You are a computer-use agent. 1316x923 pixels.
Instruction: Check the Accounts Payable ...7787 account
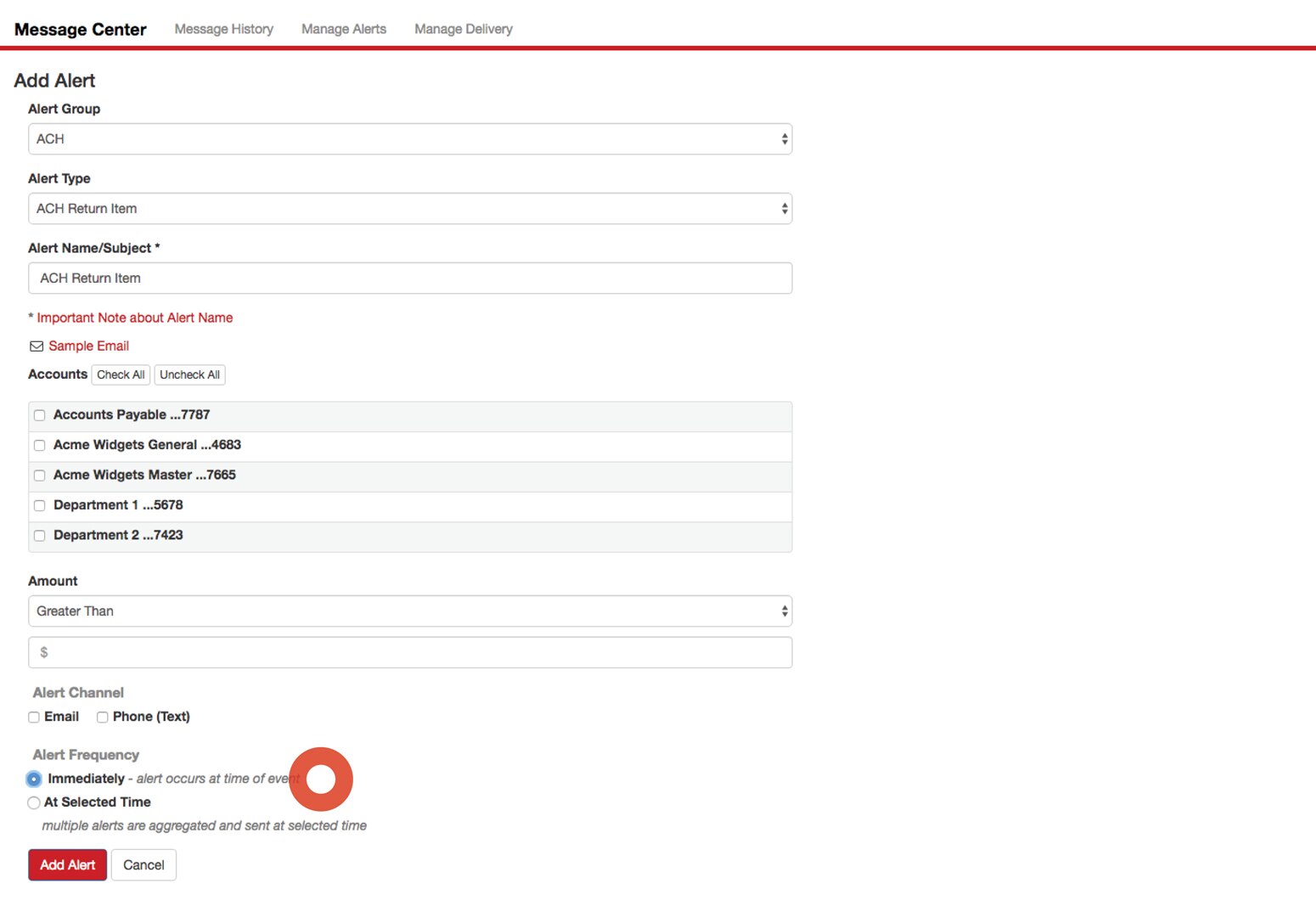[39, 415]
